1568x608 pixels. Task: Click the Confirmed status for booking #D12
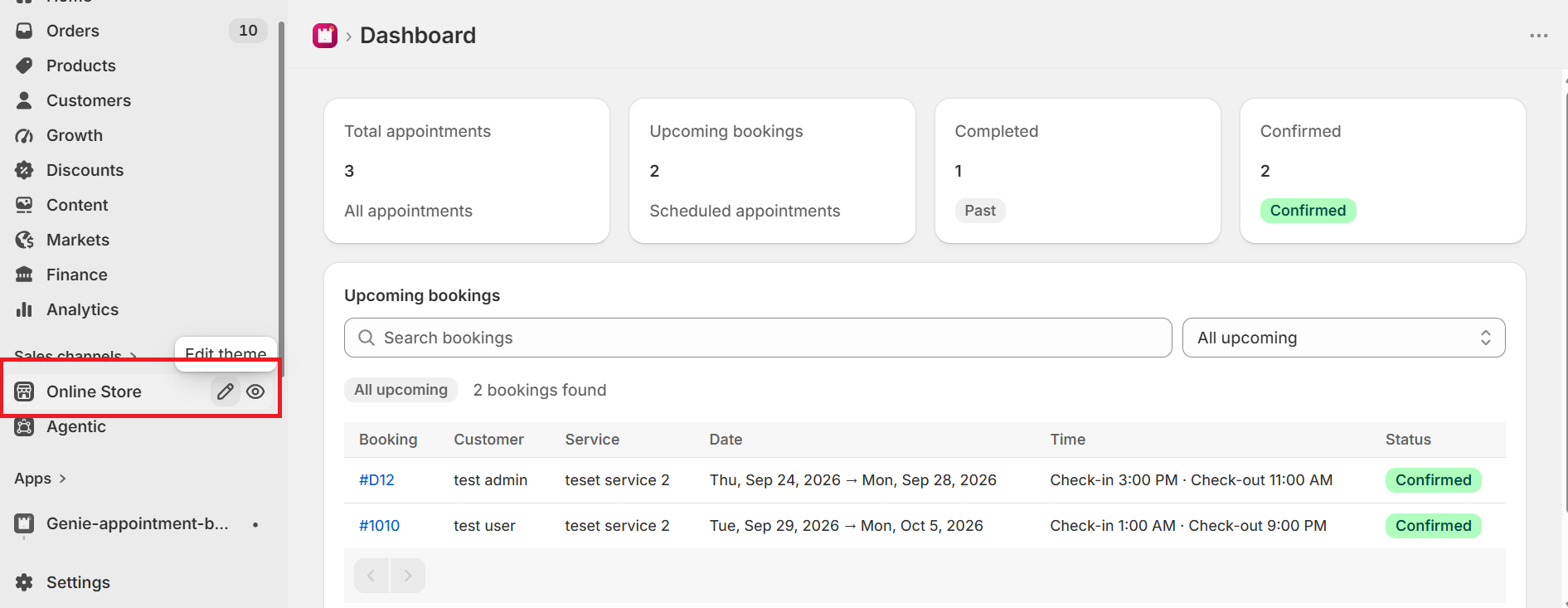1433,480
